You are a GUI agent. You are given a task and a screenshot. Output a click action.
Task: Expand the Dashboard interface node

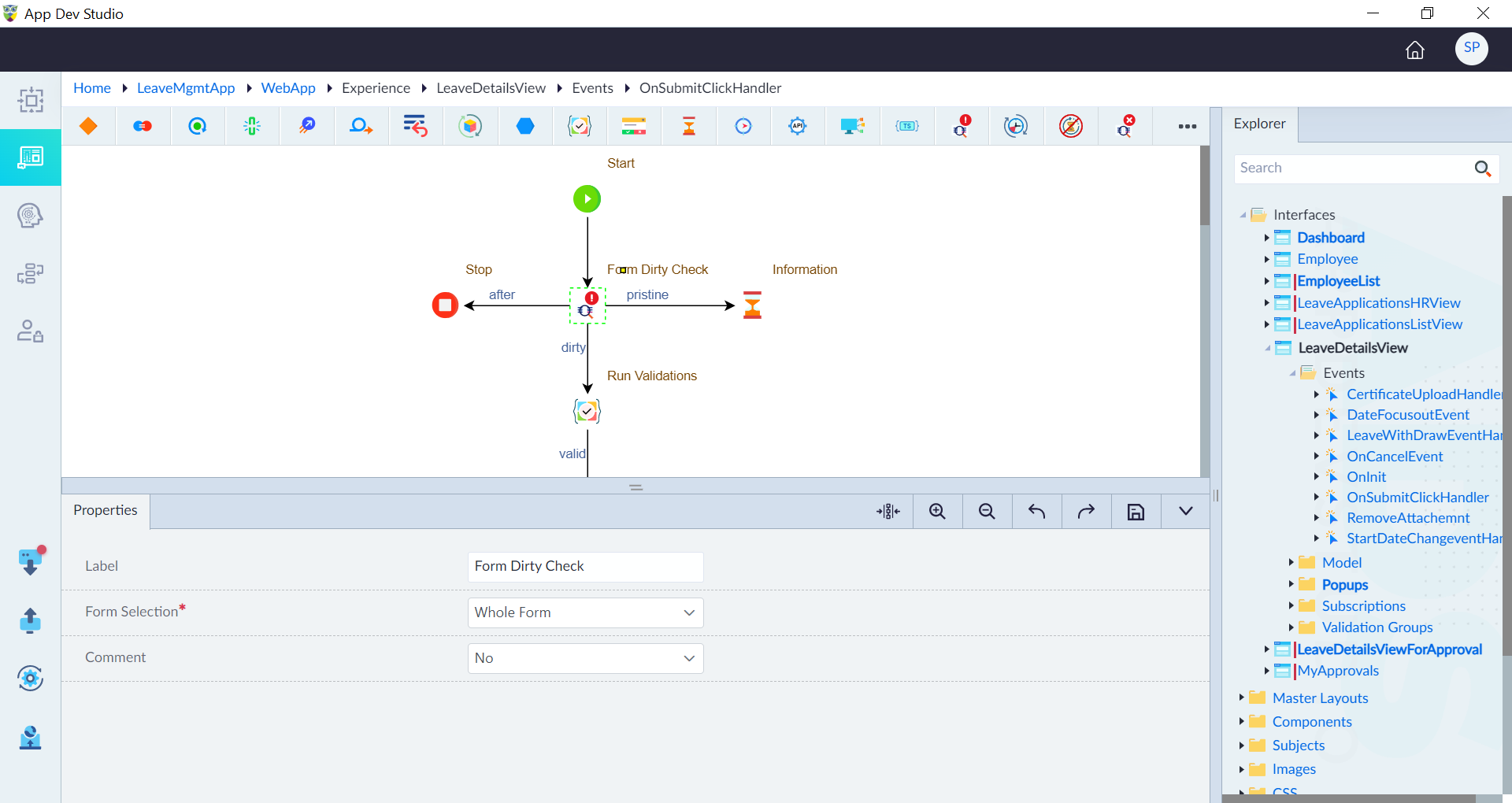pos(1267,238)
